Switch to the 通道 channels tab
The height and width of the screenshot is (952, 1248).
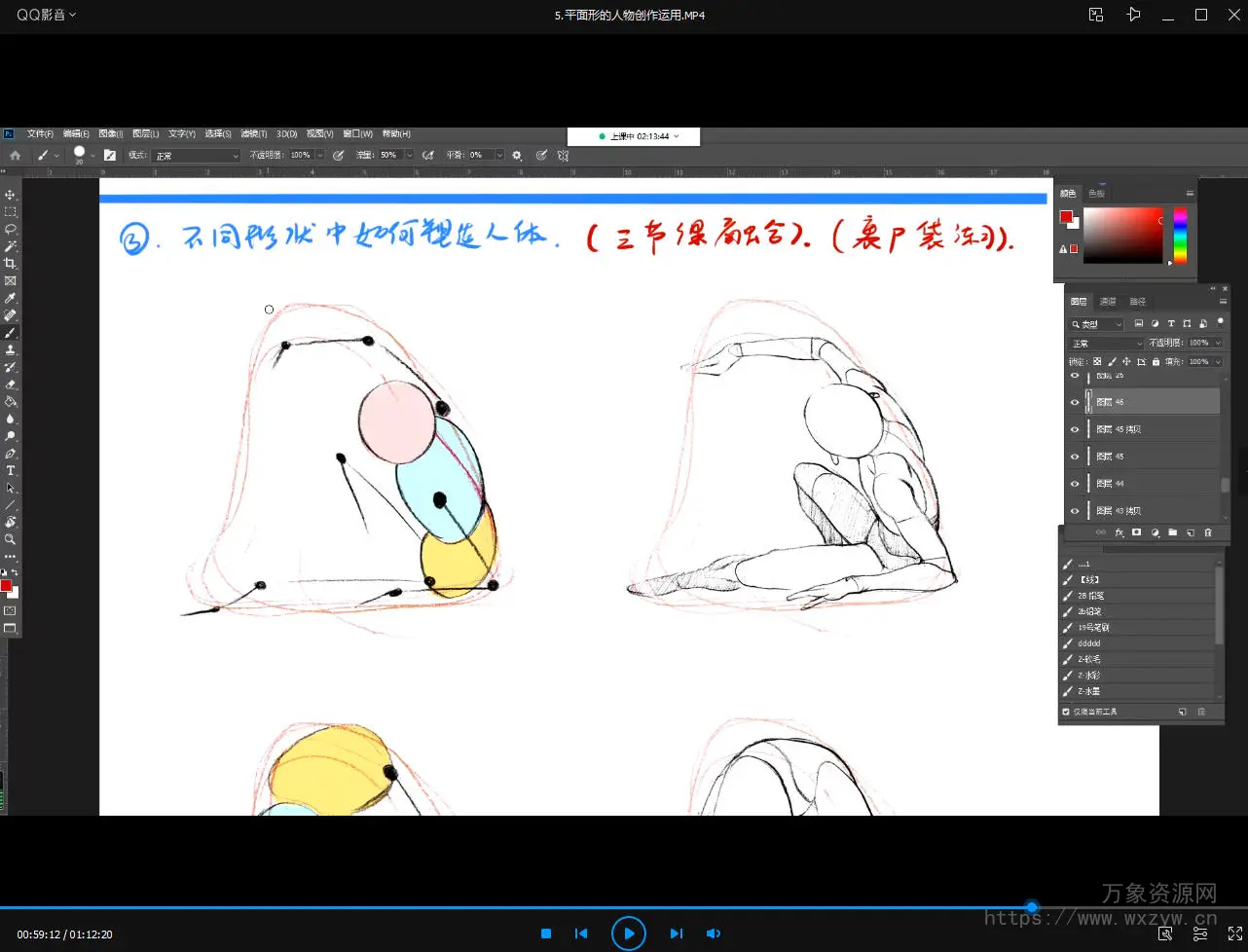coord(1108,302)
